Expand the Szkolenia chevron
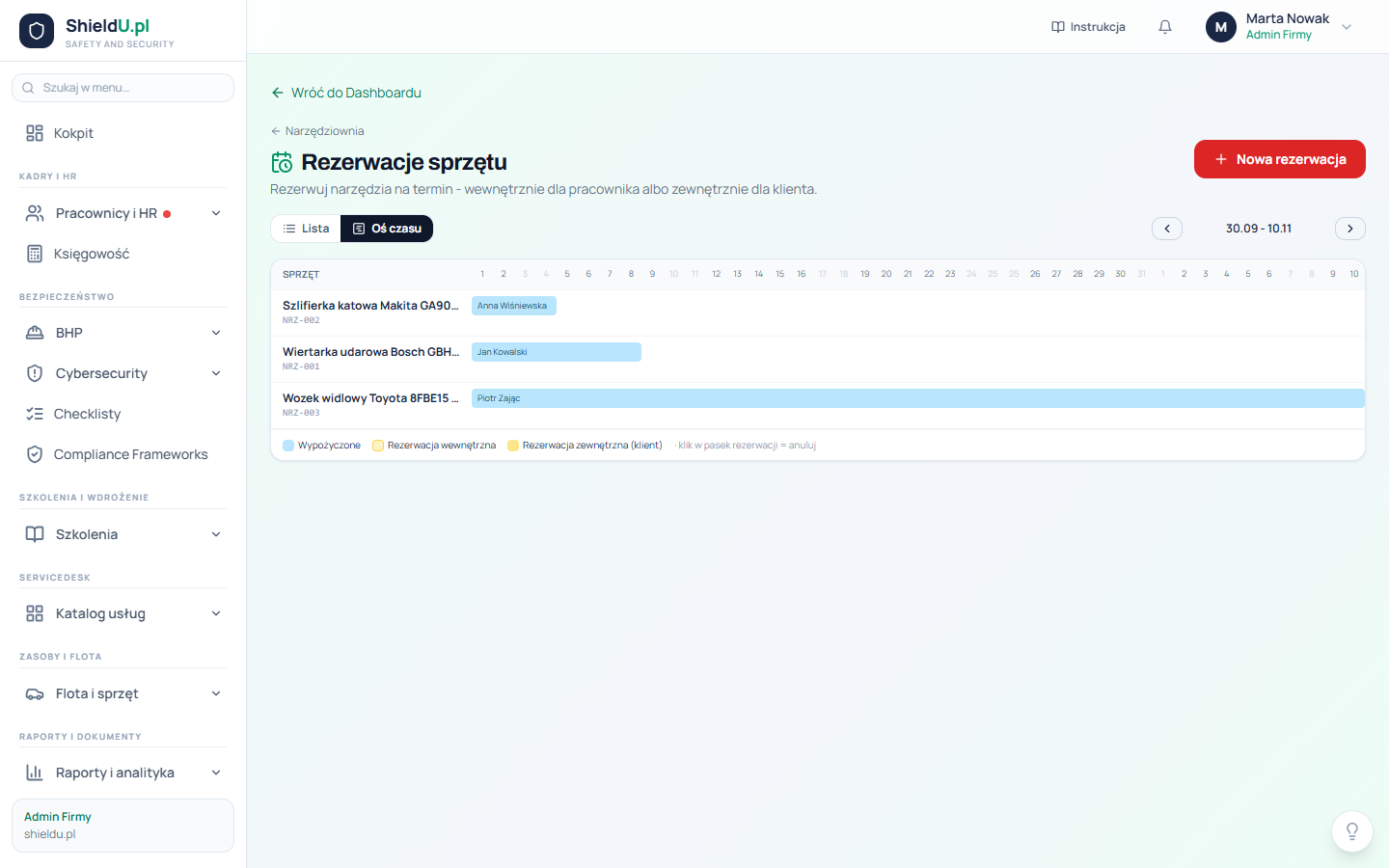The image size is (1389, 868). (x=216, y=534)
